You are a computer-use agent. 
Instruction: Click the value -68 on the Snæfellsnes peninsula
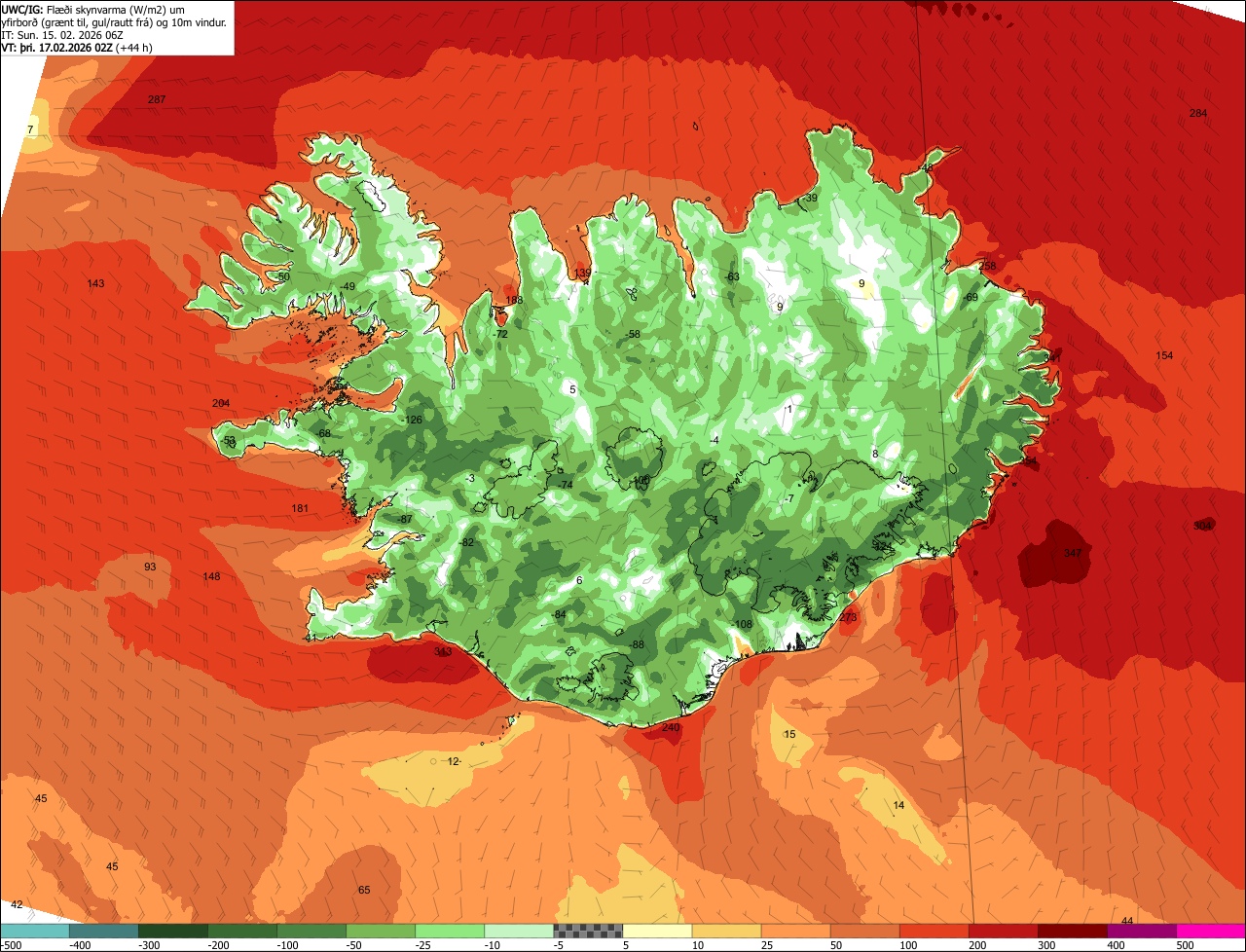pos(323,434)
